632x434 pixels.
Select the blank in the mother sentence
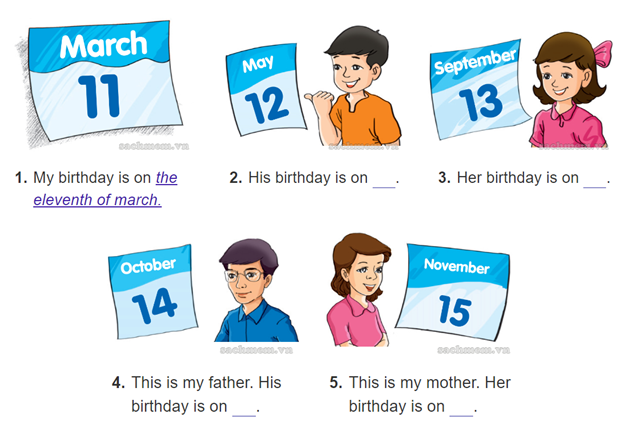point(461,409)
